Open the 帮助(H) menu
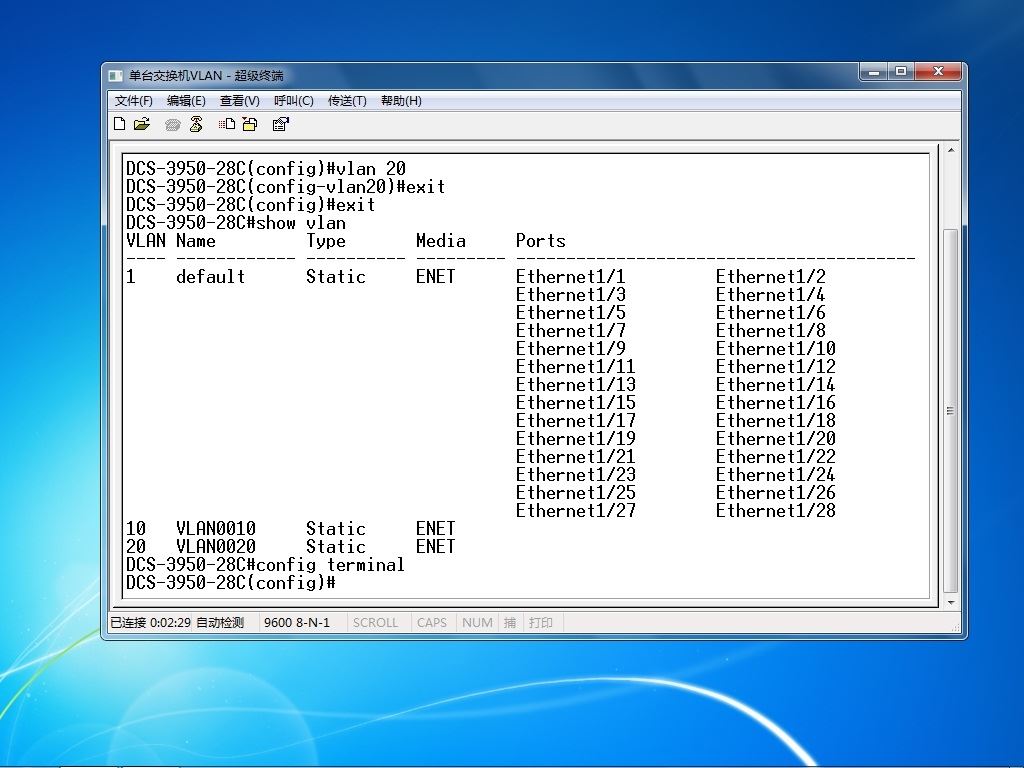 click(401, 101)
